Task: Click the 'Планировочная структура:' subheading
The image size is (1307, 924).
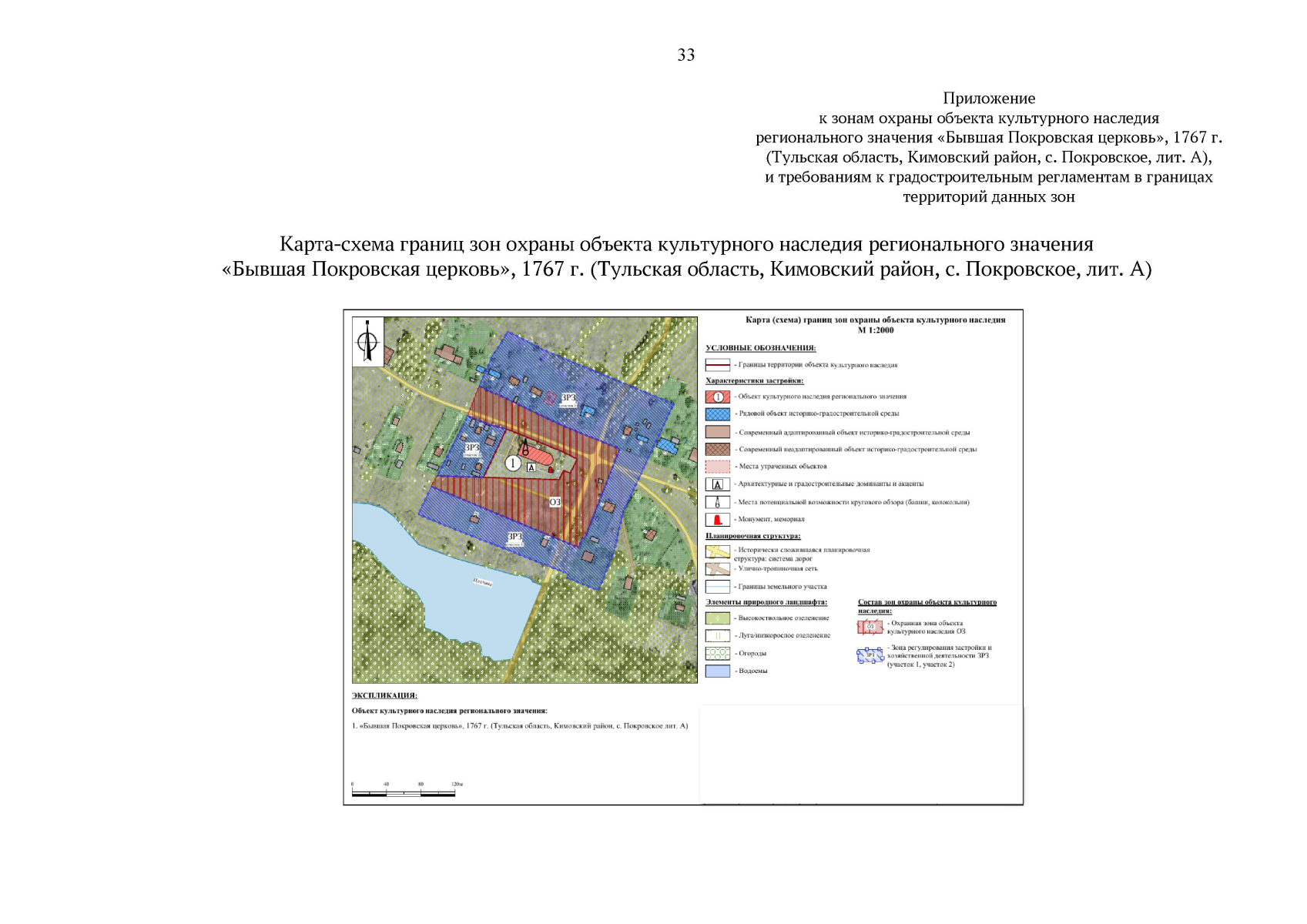Action: (x=753, y=536)
